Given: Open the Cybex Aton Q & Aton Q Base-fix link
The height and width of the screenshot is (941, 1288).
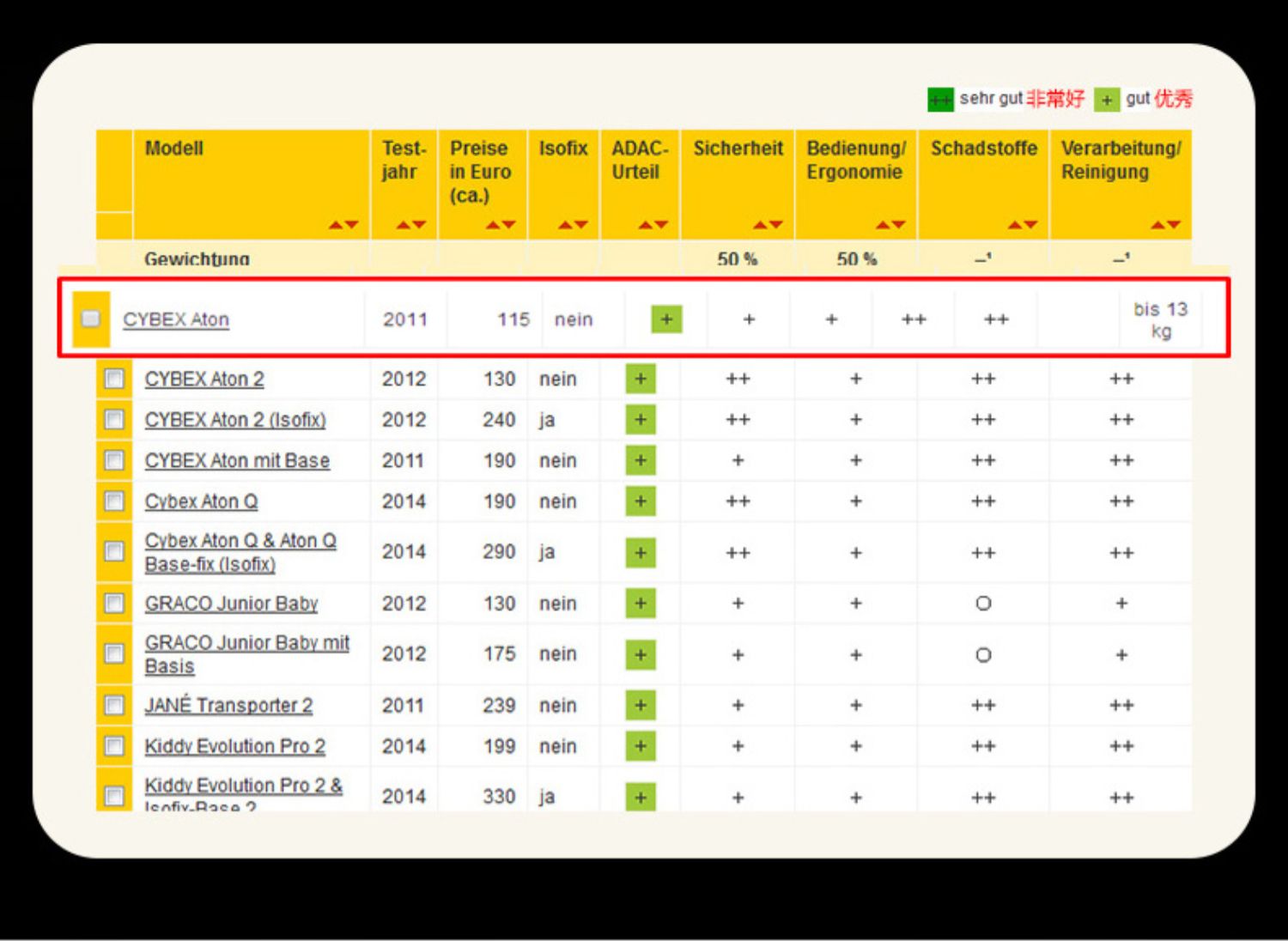Looking at the screenshot, I should coord(240,552).
